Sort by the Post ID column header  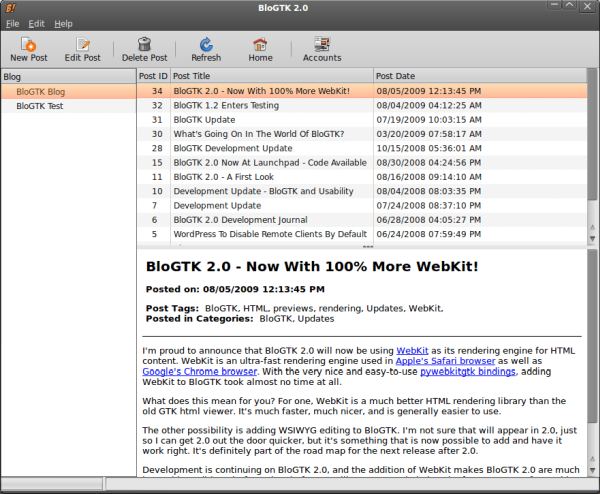click(153, 76)
